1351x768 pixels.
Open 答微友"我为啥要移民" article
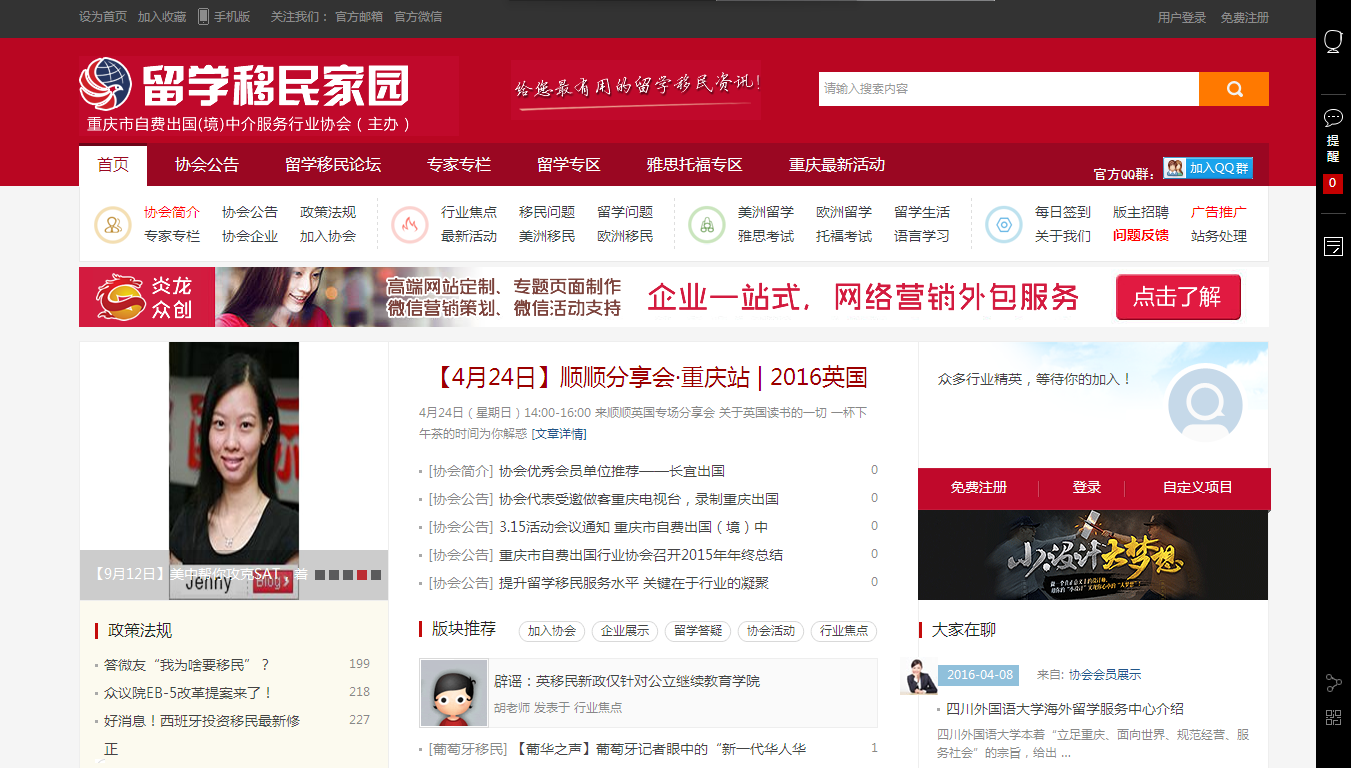[x=187, y=665]
